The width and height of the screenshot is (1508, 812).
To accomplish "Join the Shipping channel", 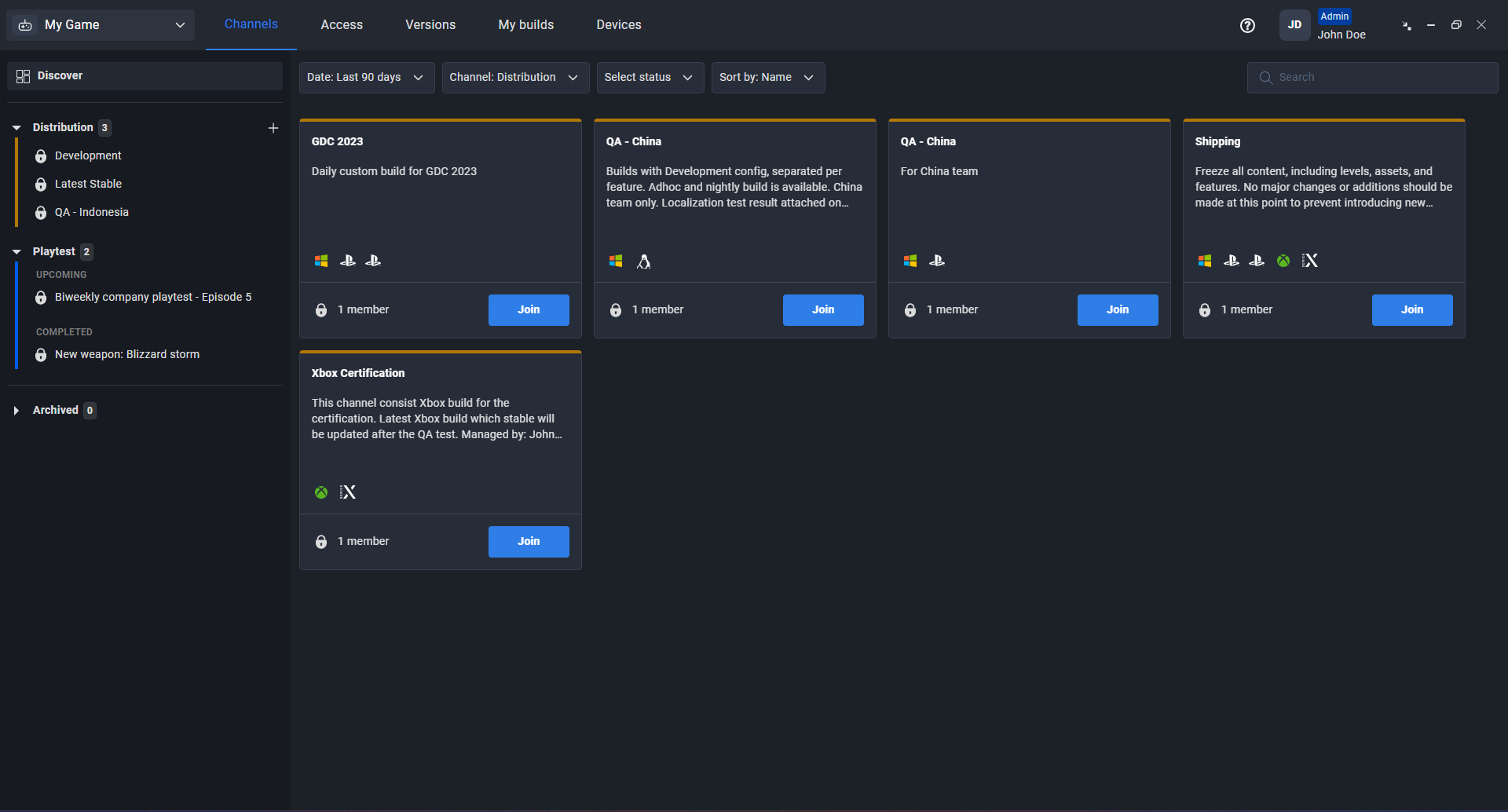I will point(1412,310).
